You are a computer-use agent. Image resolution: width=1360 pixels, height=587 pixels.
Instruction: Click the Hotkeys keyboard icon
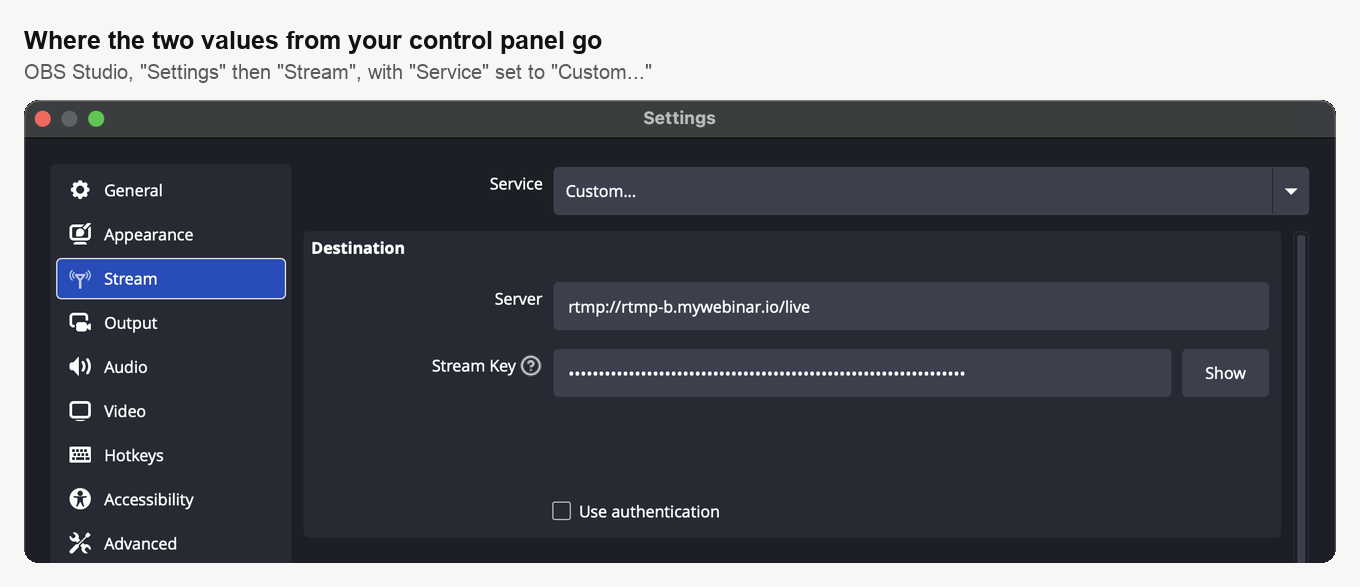[x=80, y=455]
